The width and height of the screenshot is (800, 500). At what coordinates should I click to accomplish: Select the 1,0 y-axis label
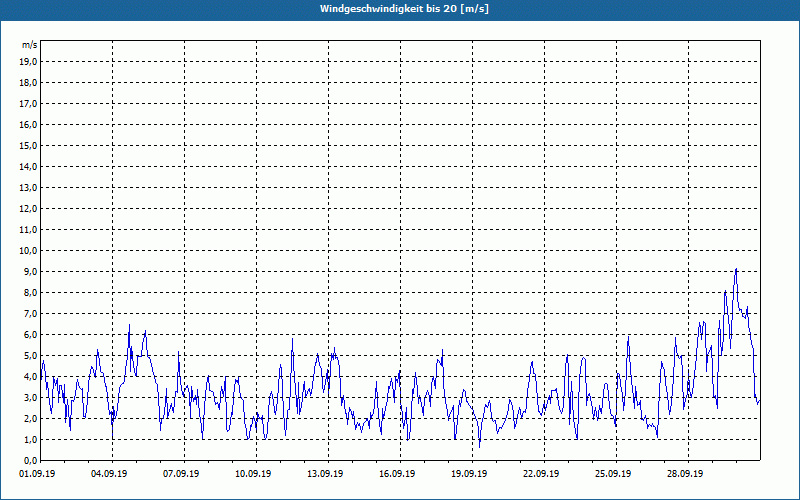[x=31, y=440]
